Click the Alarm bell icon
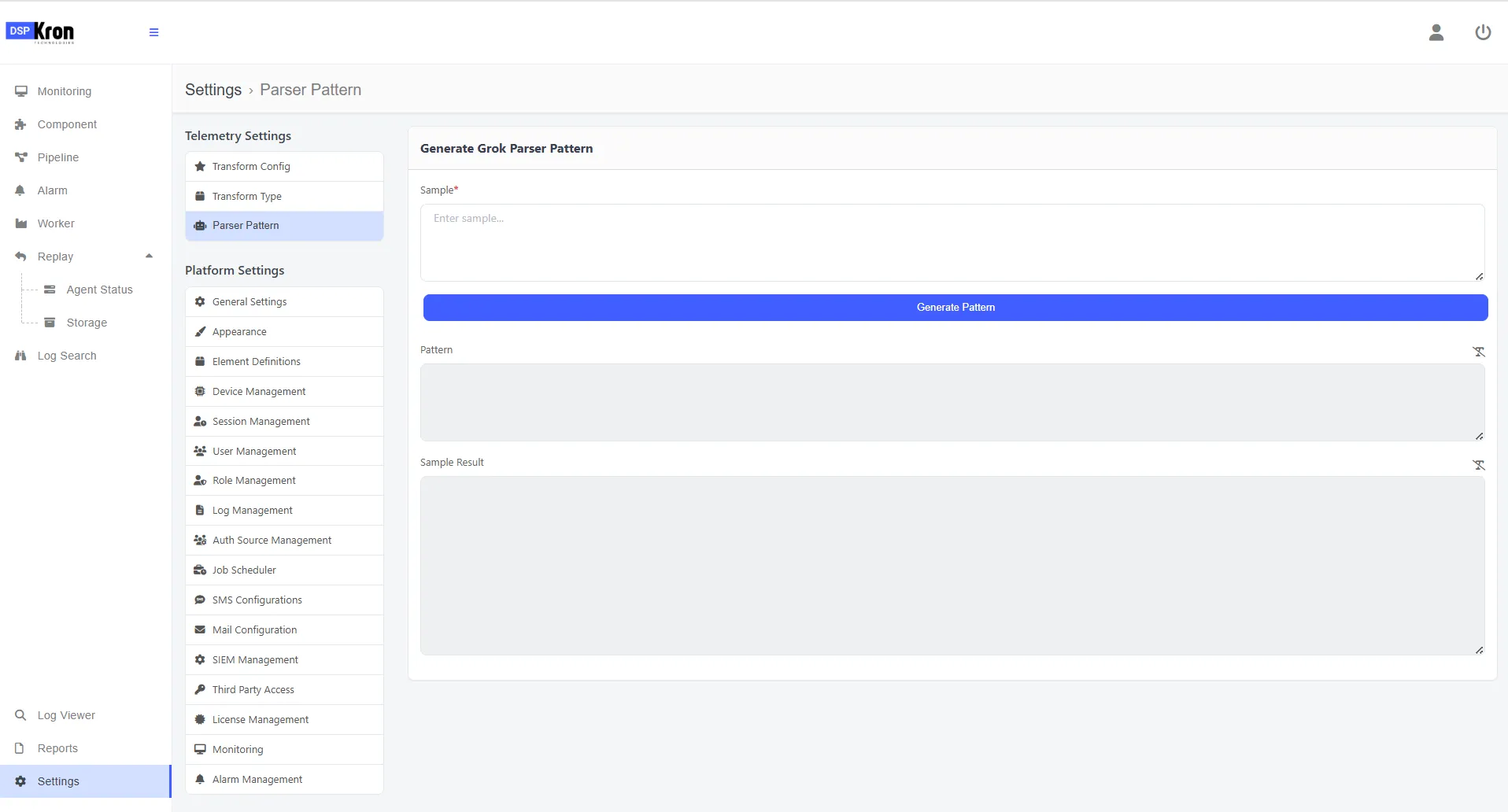 [x=20, y=190]
